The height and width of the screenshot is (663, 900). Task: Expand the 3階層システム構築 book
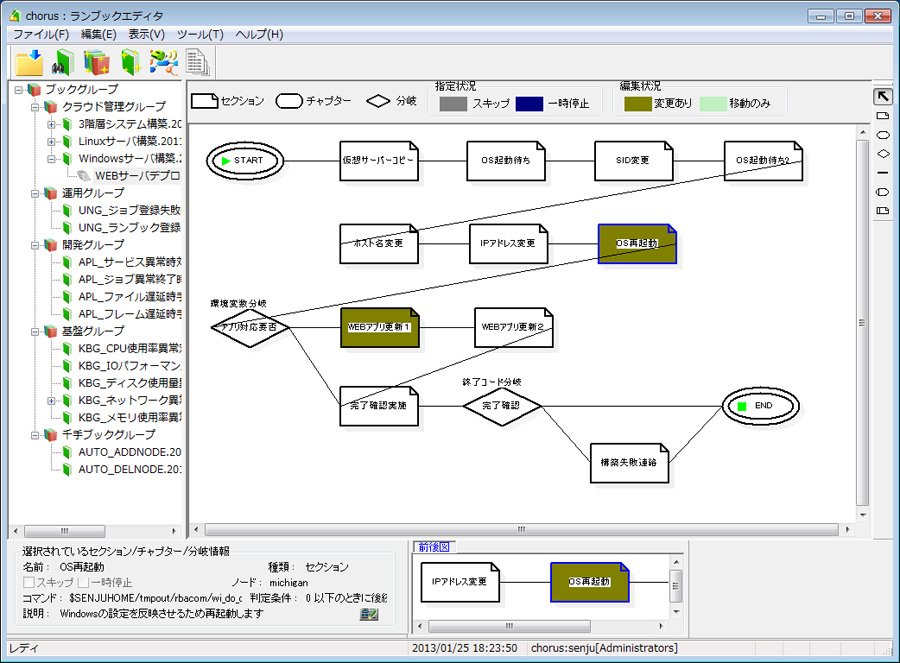click(x=51, y=124)
